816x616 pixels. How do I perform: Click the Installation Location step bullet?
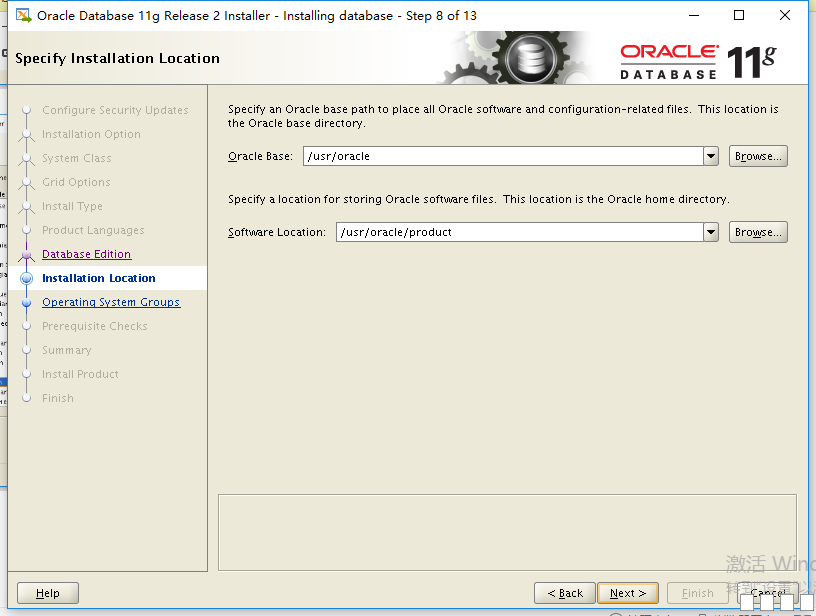(26, 279)
